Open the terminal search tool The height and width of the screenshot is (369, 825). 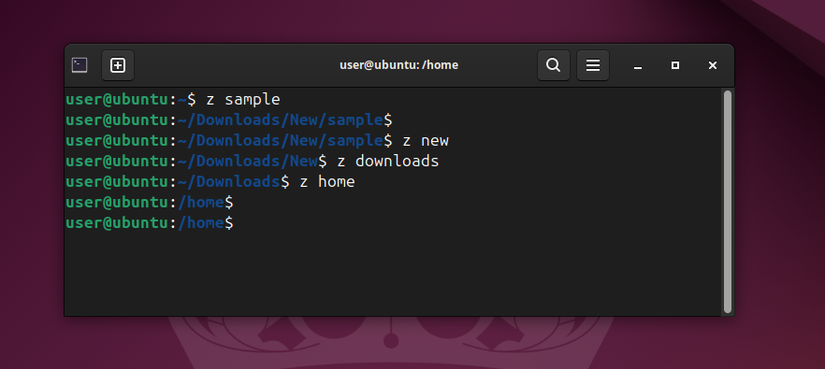pos(554,65)
